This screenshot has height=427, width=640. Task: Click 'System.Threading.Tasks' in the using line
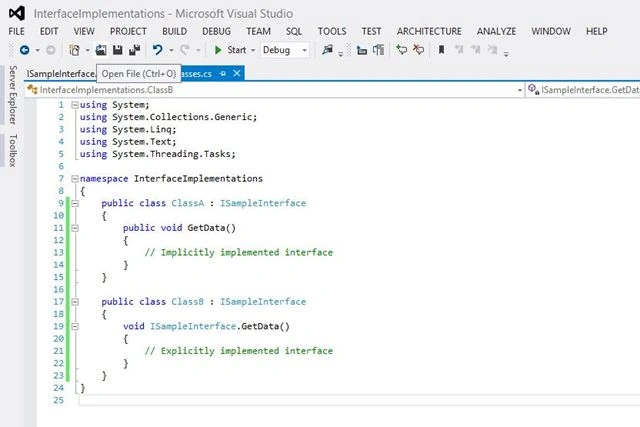click(x=173, y=154)
